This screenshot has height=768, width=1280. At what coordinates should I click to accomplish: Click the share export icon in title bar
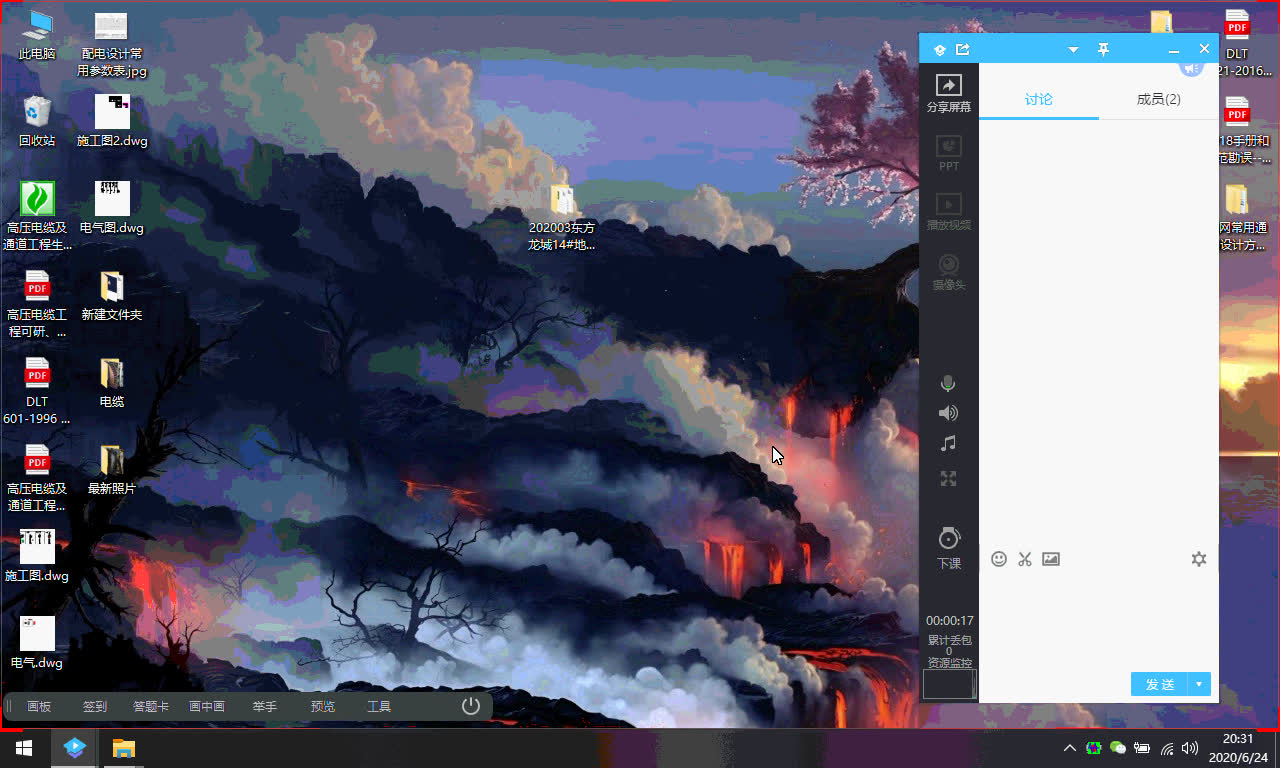pyautogui.click(x=963, y=49)
